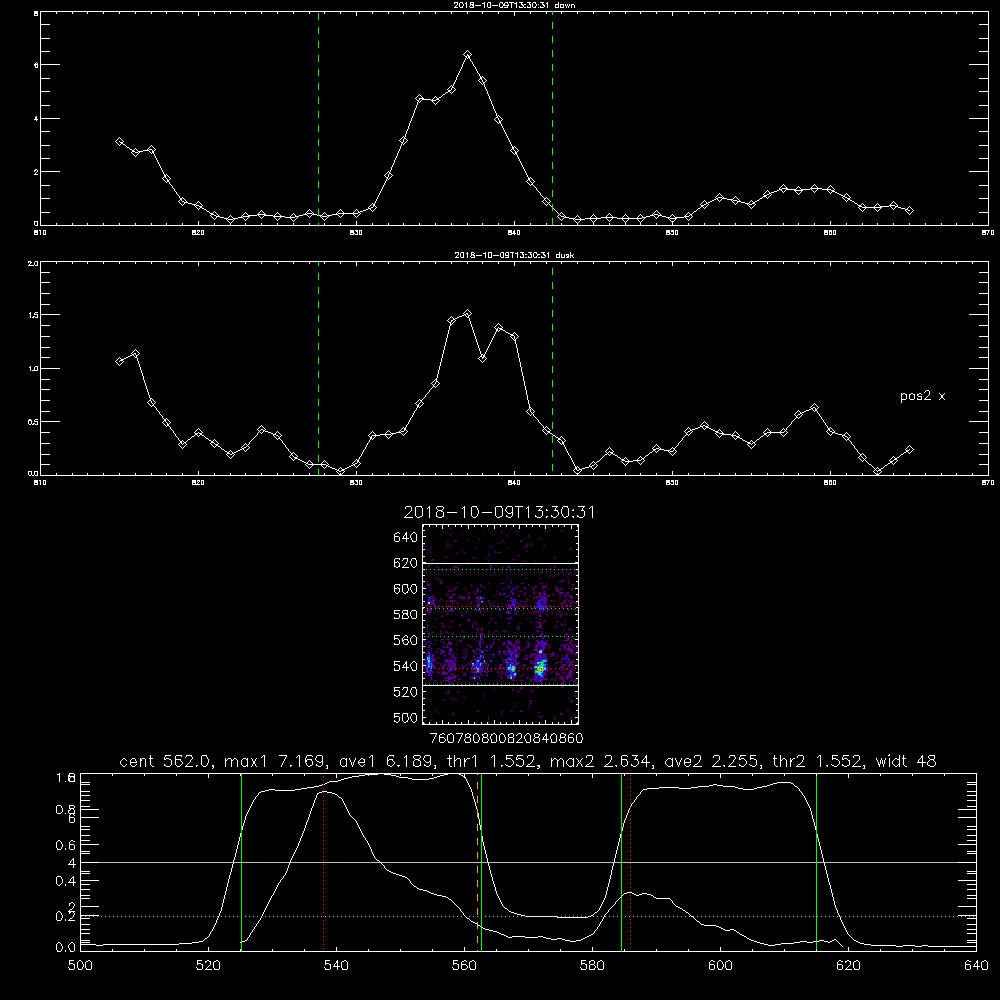Click the timestamp title above the heatmap
The image size is (1000, 1000).
pyautogui.click(x=499, y=512)
